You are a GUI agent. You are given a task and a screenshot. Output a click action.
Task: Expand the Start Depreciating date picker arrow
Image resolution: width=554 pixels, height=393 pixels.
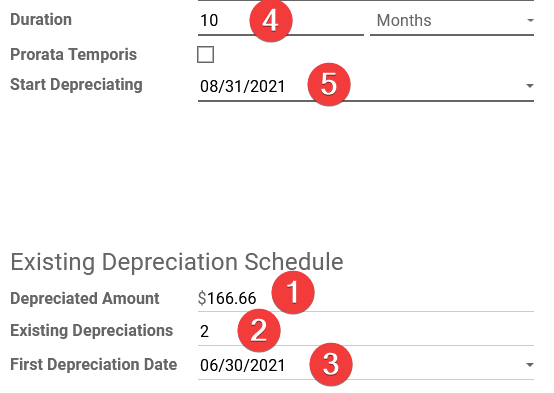click(530, 86)
